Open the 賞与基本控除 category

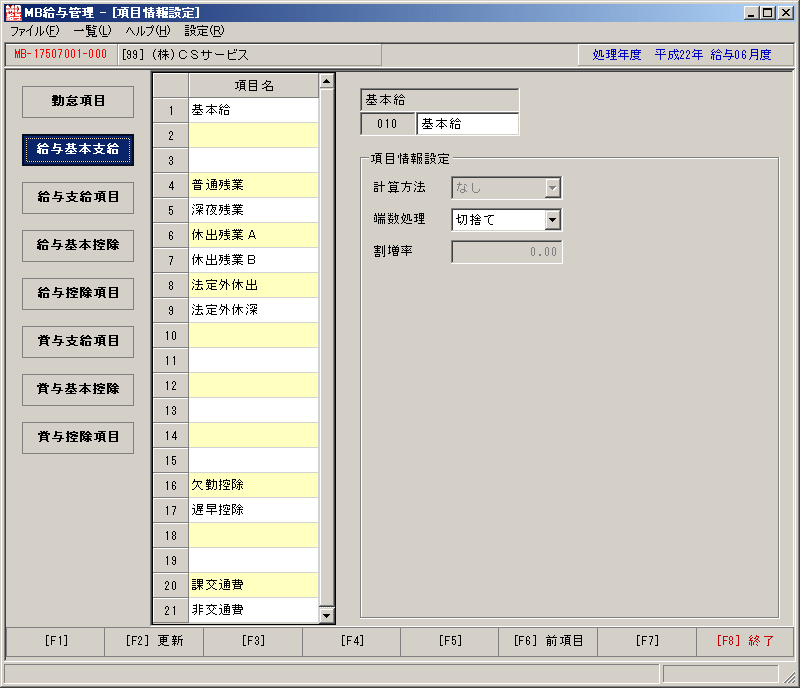coord(78,389)
